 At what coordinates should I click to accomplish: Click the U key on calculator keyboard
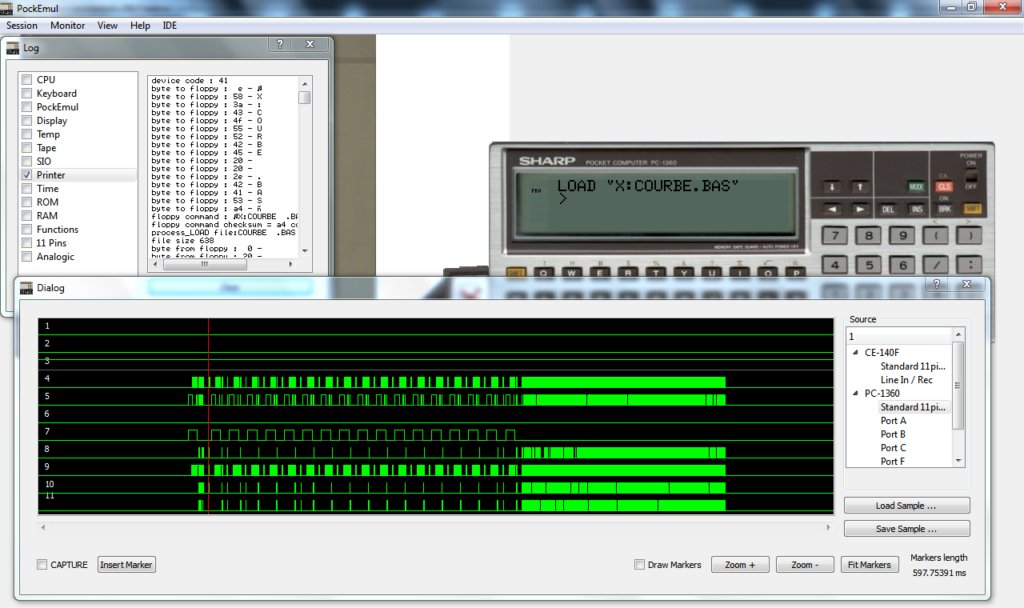pyautogui.click(x=712, y=273)
